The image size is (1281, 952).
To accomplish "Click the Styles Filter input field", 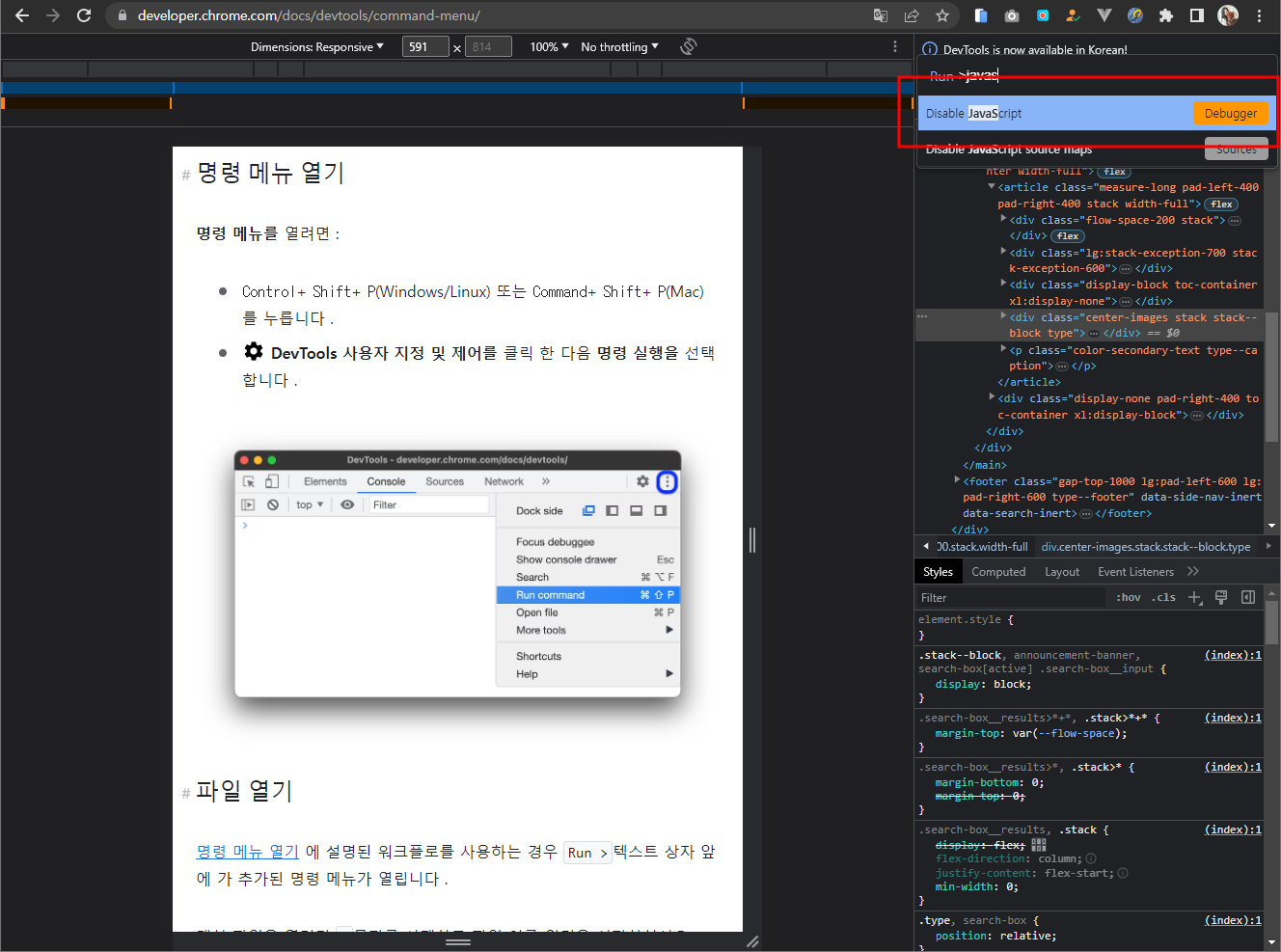I will [1010, 598].
